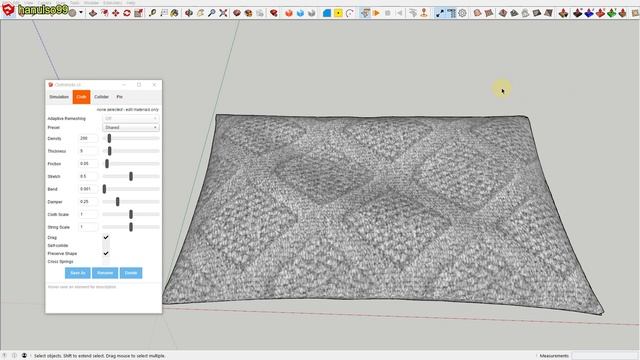The image size is (640, 360).
Task: Open the dropdown arrow beside the gray circle tool
Action: 81,12
